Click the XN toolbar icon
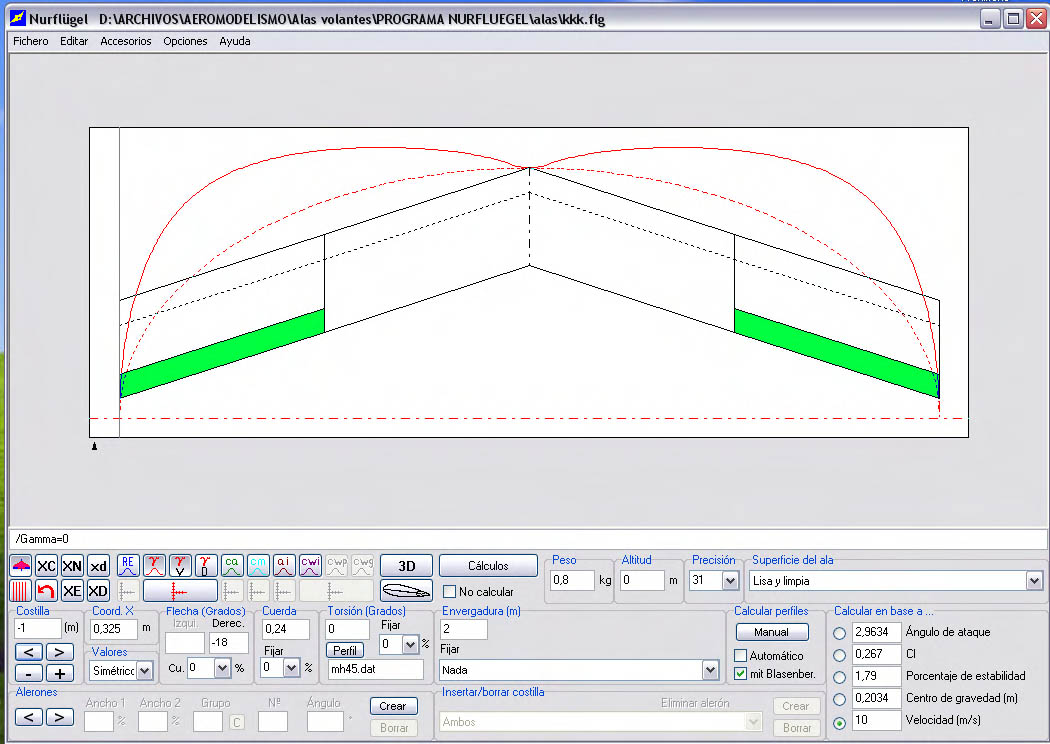This screenshot has height=744, width=1050. [x=72, y=566]
